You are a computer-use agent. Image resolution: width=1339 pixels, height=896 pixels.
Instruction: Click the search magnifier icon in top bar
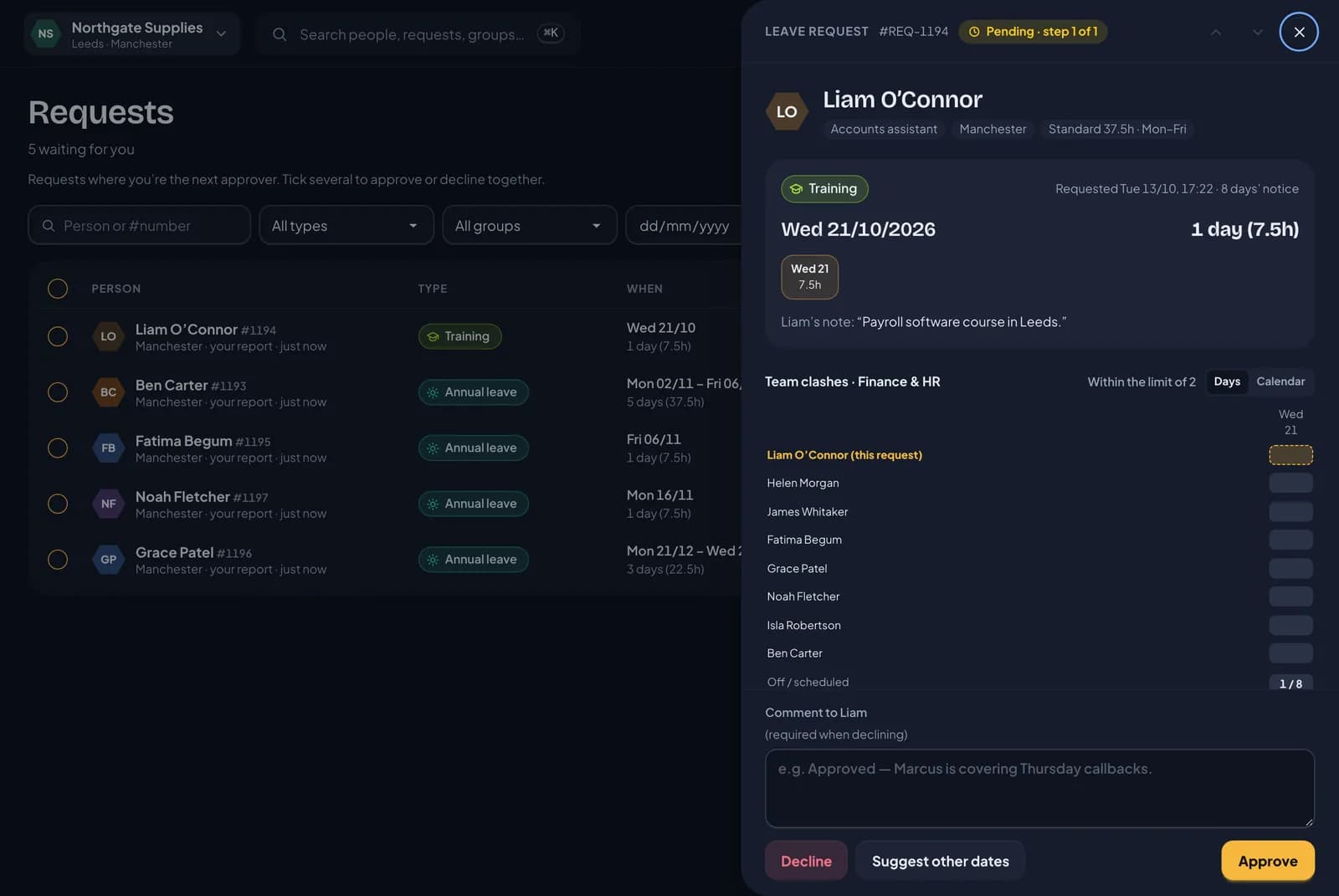tap(280, 34)
